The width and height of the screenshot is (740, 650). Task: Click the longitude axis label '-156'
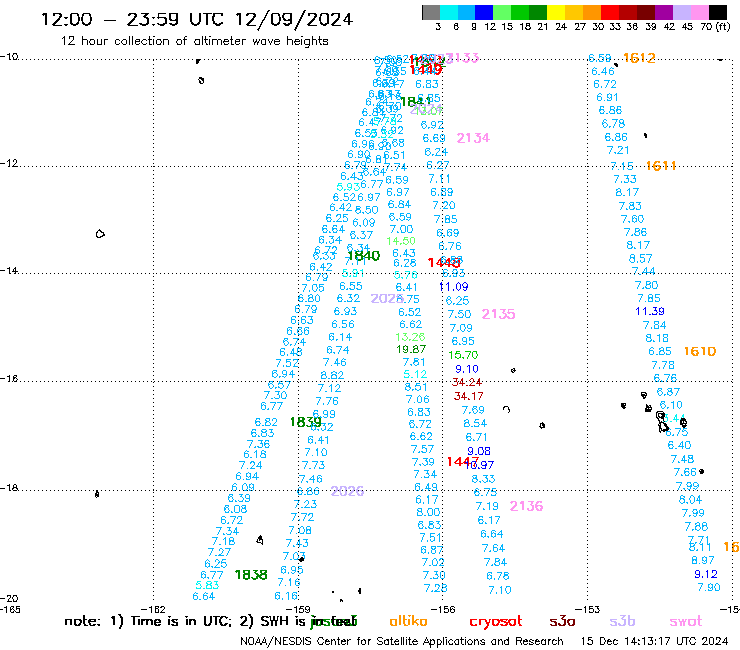coord(444,609)
